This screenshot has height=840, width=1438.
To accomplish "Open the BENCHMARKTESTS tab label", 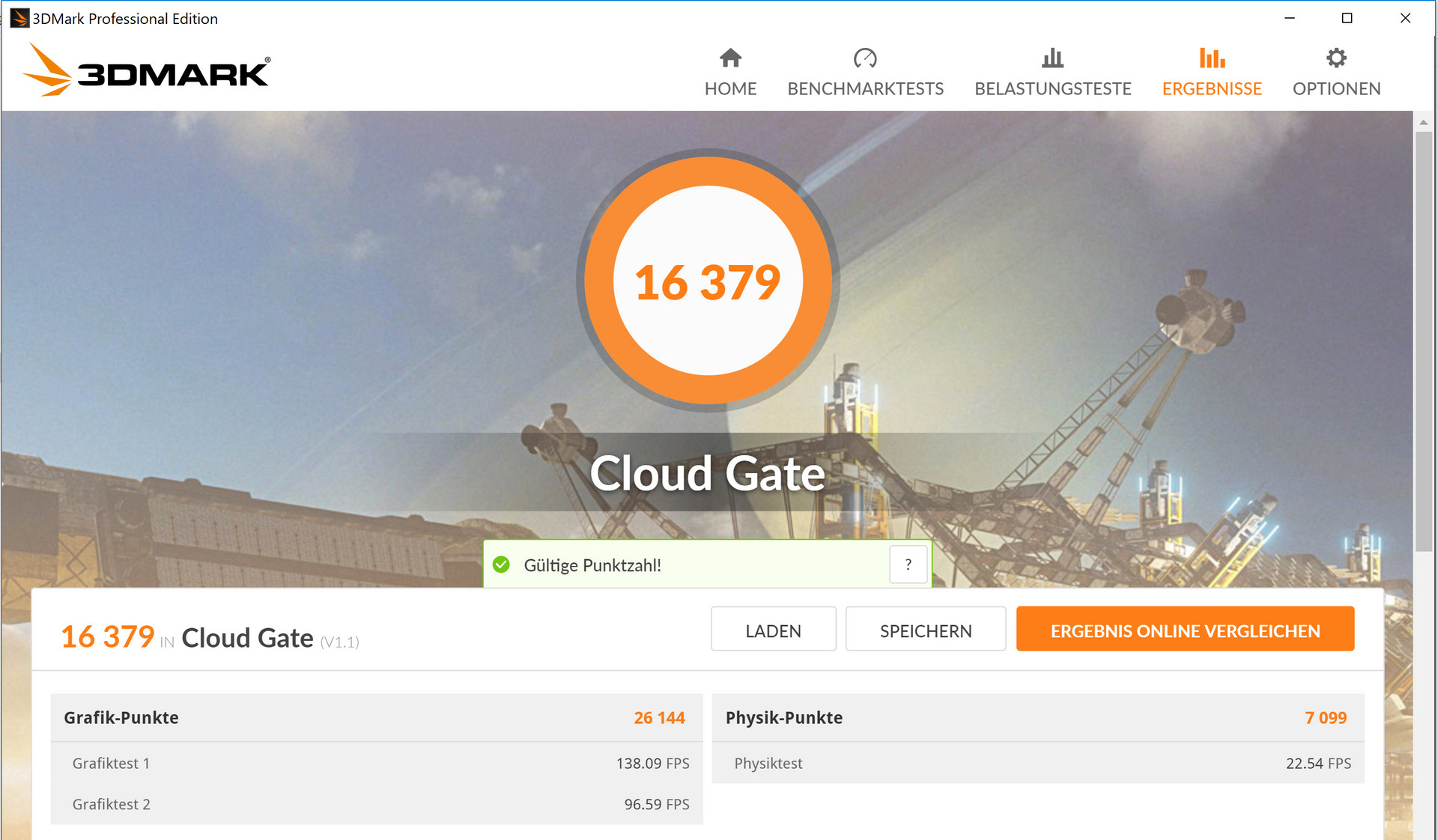I will click(865, 89).
